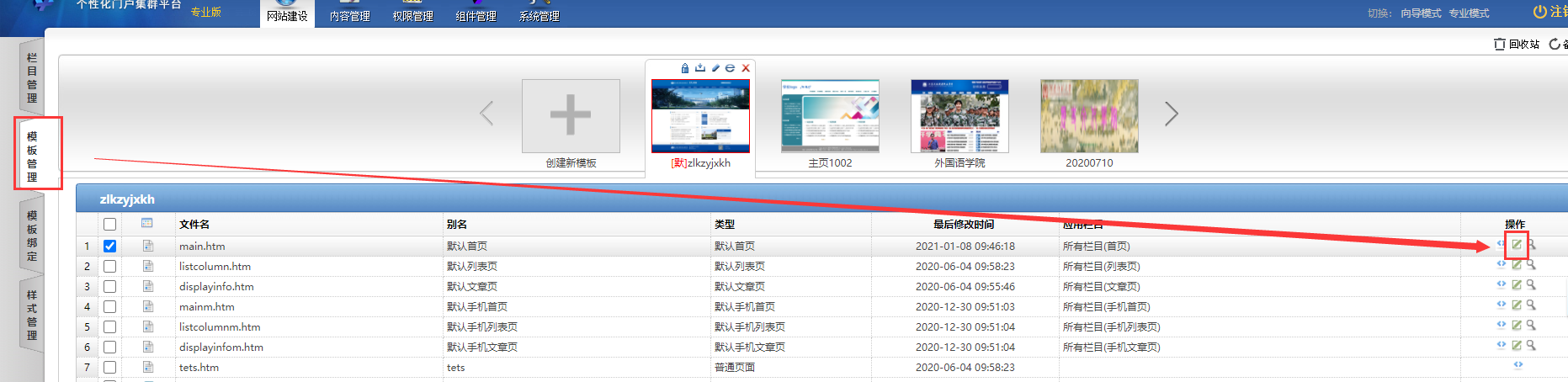The height and width of the screenshot is (382, 1568).
Task: Delete zlkzyjxkh template with the red X
Action: [746, 68]
